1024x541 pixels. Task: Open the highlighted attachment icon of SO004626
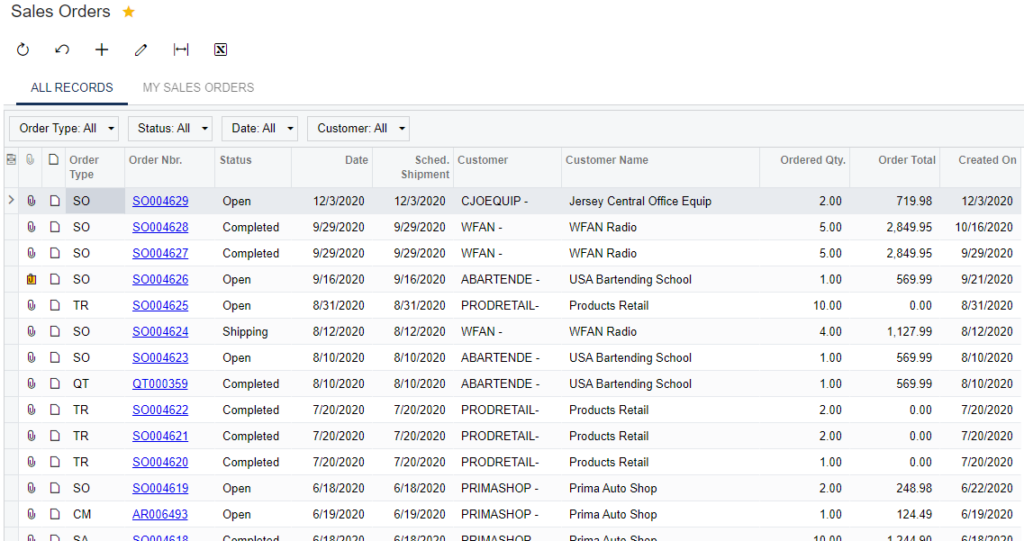31,280
